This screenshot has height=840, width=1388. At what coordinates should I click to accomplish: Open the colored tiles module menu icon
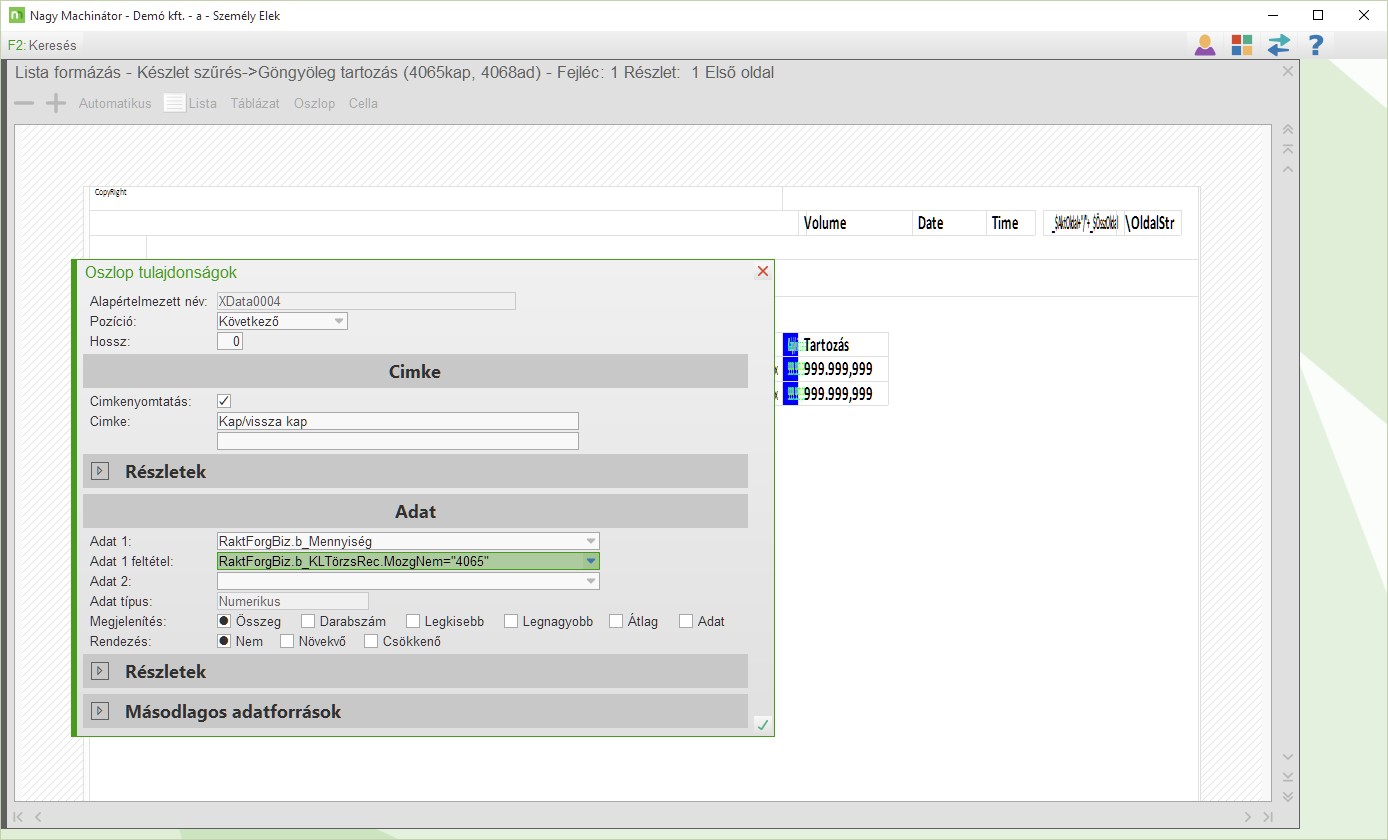(1242, 45)
